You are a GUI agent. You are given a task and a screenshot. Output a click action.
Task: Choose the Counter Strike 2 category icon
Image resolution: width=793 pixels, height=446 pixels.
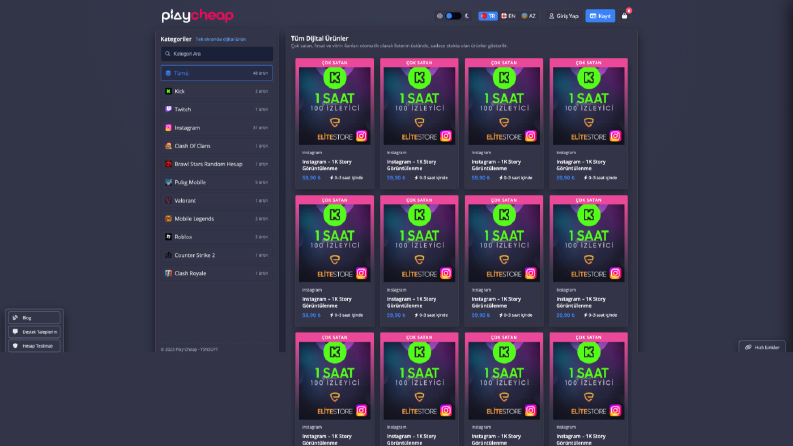[x=168, y=255]
